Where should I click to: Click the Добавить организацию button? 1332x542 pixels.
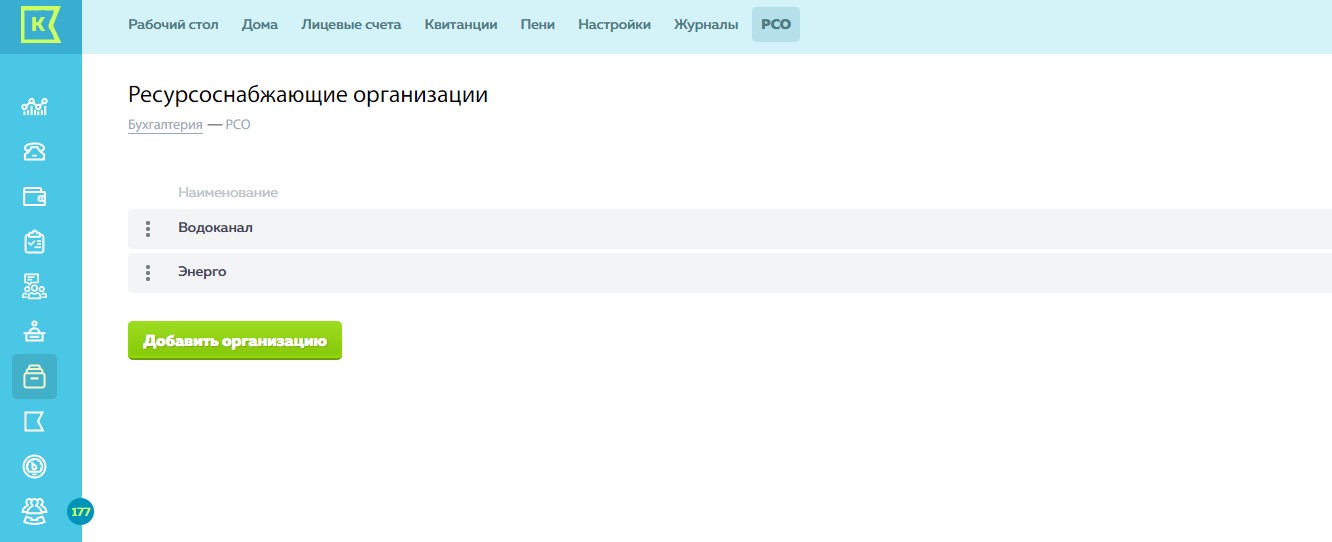[x=235, y=341]
